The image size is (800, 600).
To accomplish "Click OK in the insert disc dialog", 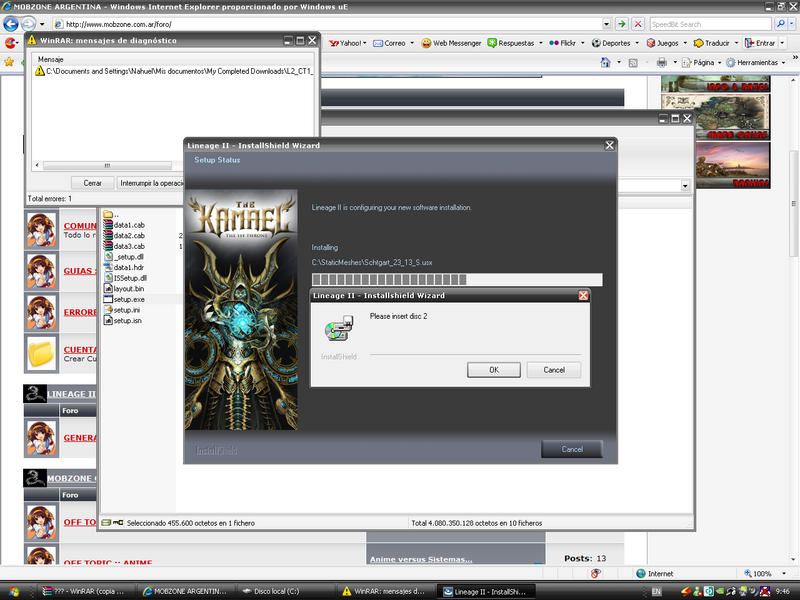I will click(494, 370).
